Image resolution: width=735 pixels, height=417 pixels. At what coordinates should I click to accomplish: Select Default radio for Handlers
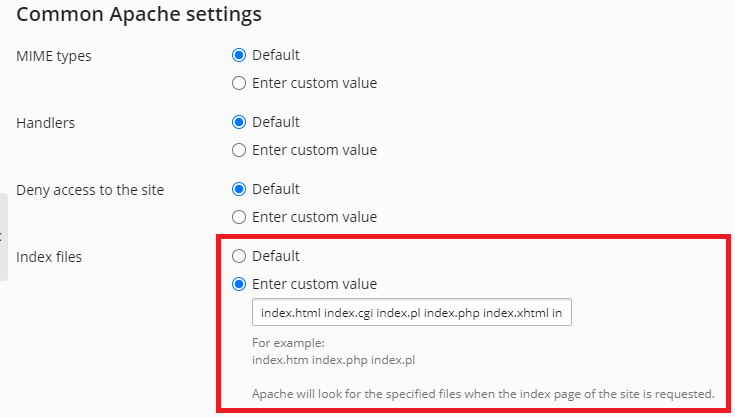pos(239,123)
